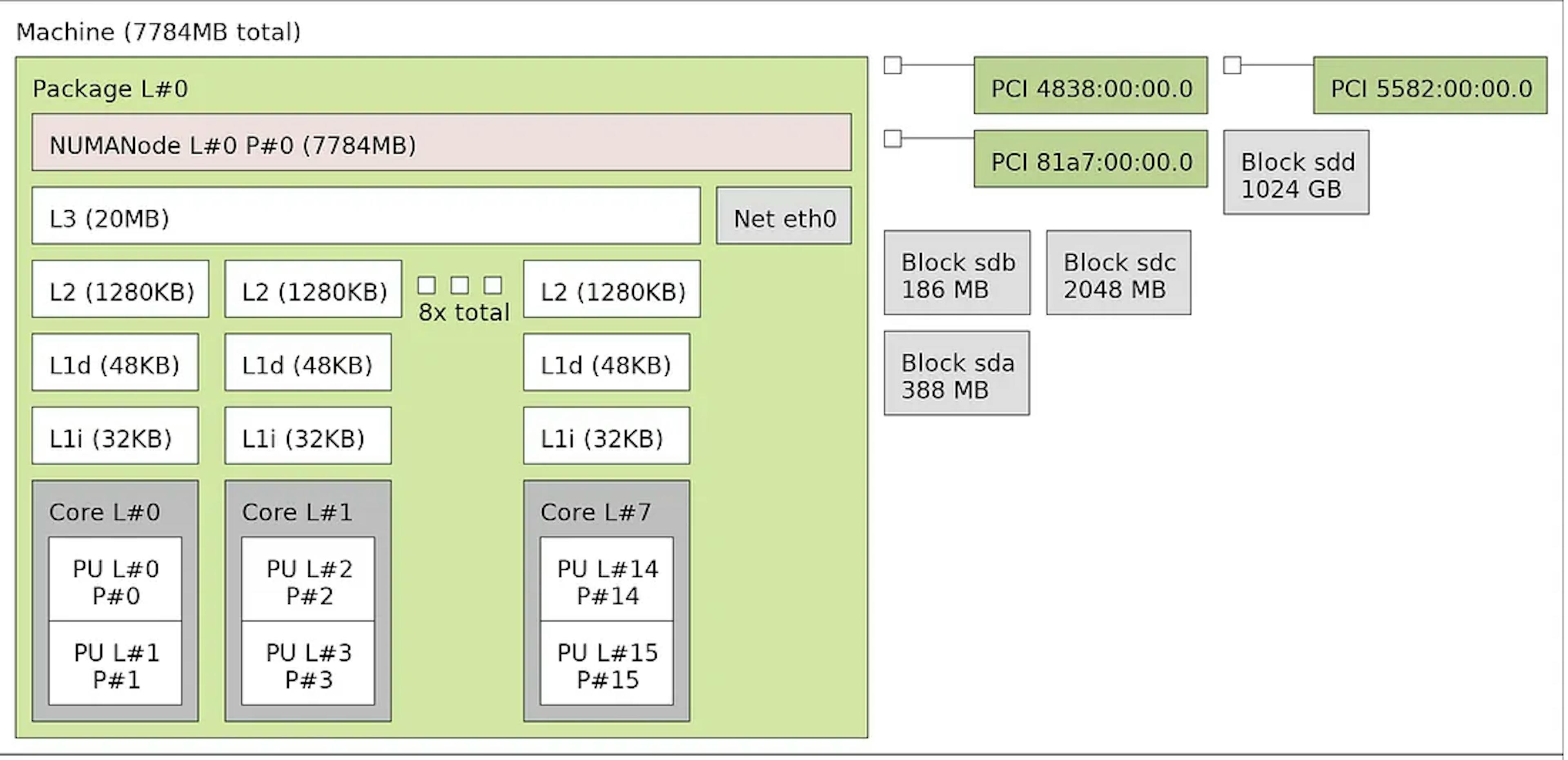Click the Core L#1 header label
The width and height of the screenshot is (1568, 760).
297,512
